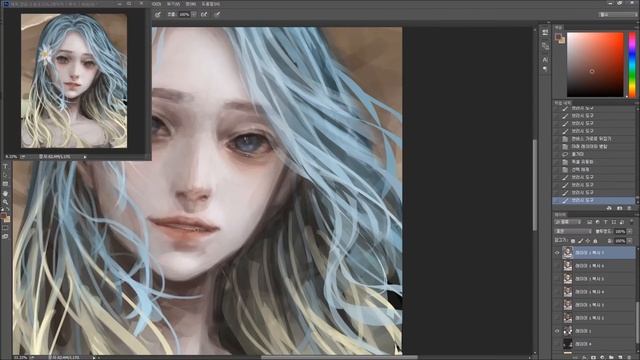Image resolution: width=640 pixels, height=360 pixels.
Task: Open the second collapsed dock panel icon
Action: (x=545, y=46)
